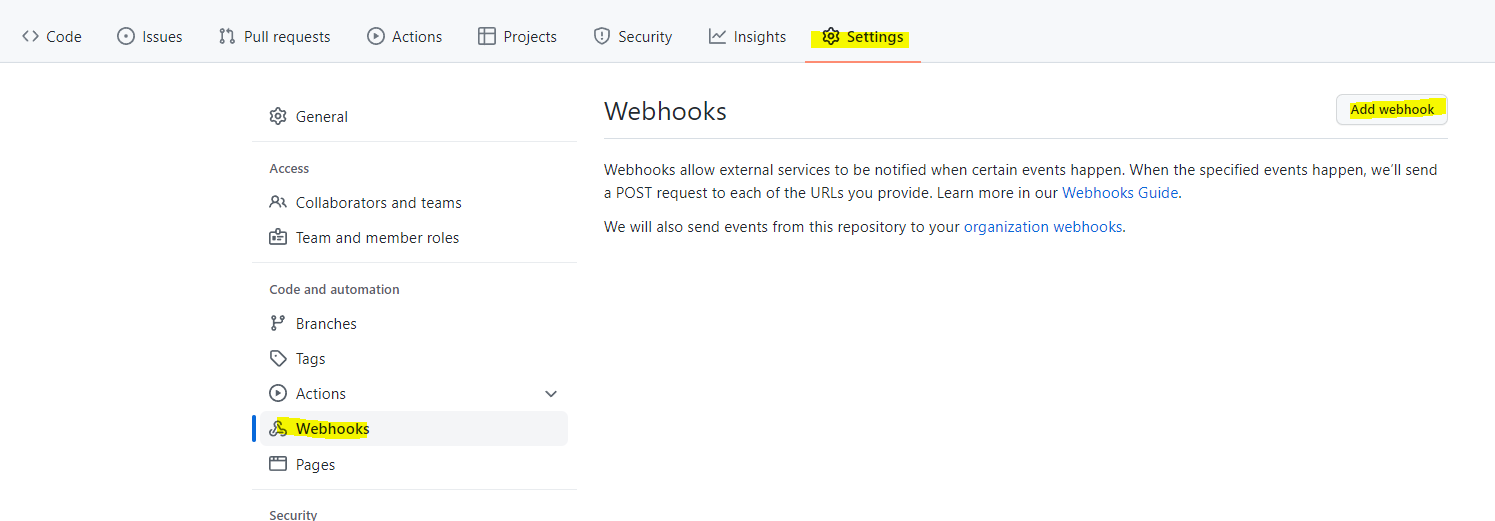Click the Code angle-brackets icon
The image size is (1495, 521).
click(30, 36)
